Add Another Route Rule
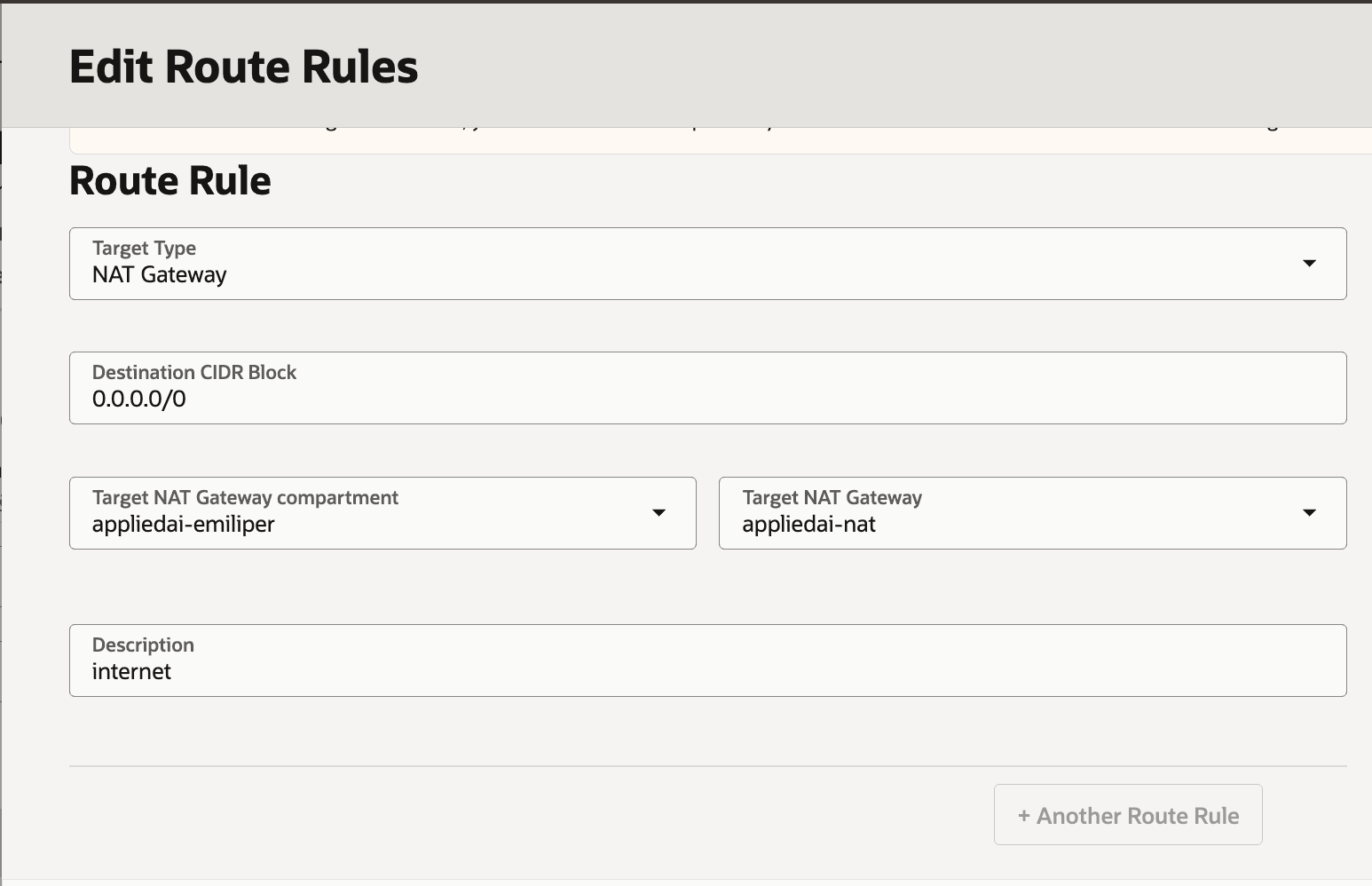 click(x=1128, y=815)
